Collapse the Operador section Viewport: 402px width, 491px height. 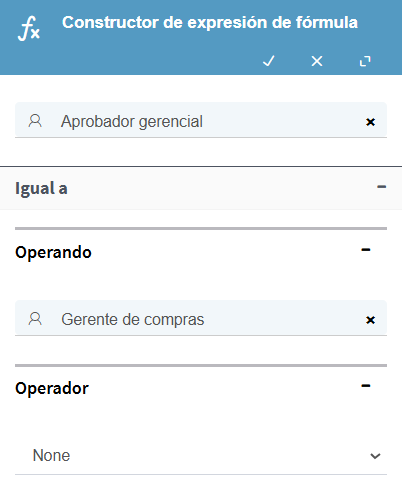point(366,386)
